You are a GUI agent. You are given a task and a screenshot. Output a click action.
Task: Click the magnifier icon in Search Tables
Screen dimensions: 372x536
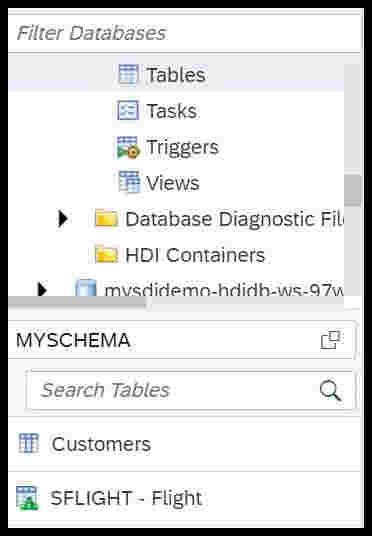pyautogui.click(x=330, y=391)
